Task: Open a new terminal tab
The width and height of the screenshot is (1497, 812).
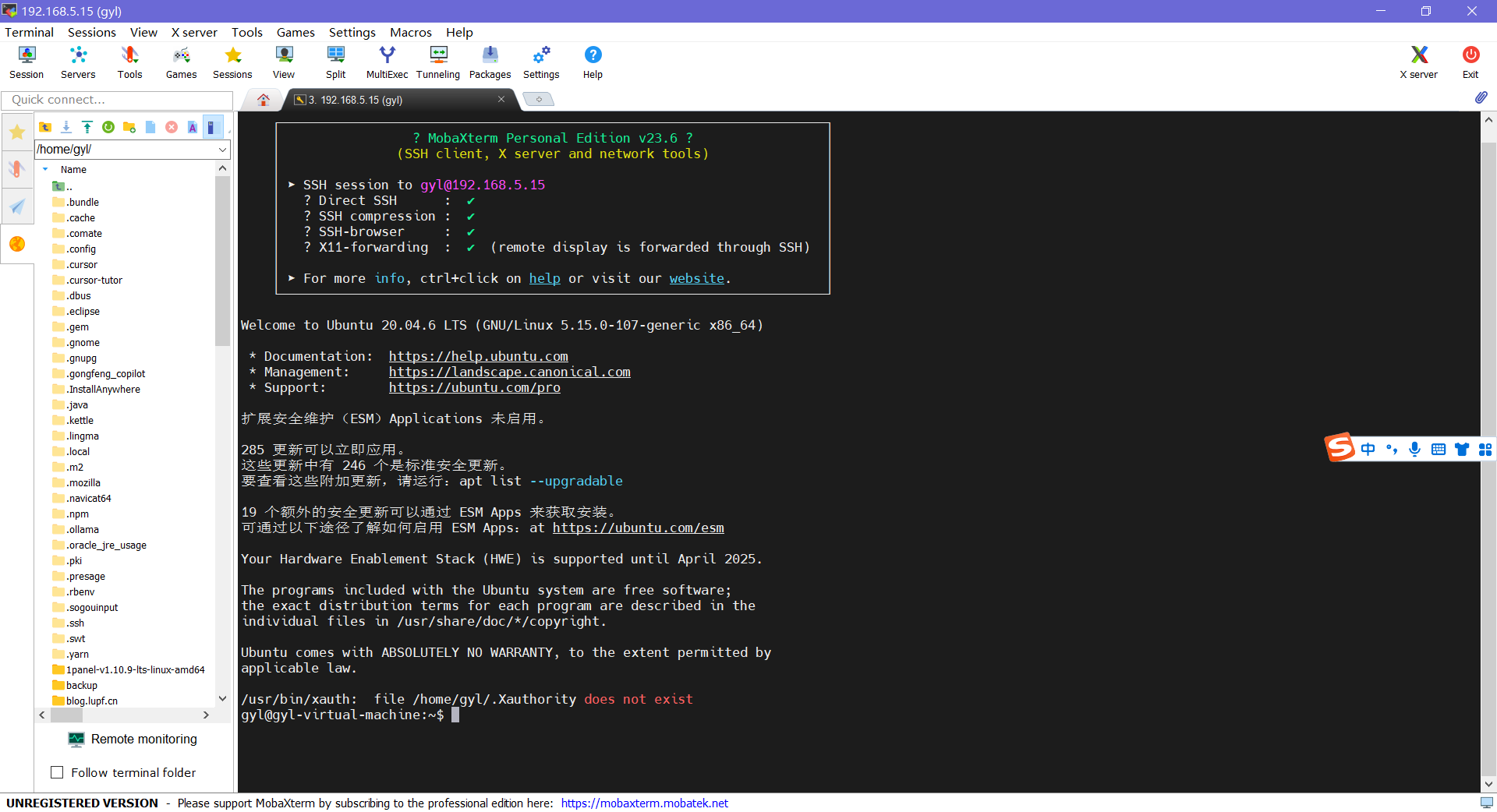Action: [538, 99]
